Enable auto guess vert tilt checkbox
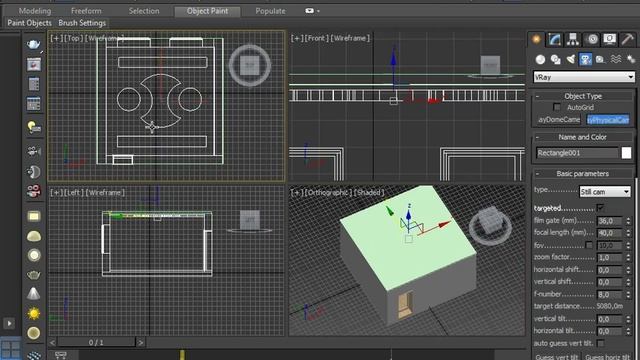The height and width of the screenshot is (360, 640). [x=600, y=343]
